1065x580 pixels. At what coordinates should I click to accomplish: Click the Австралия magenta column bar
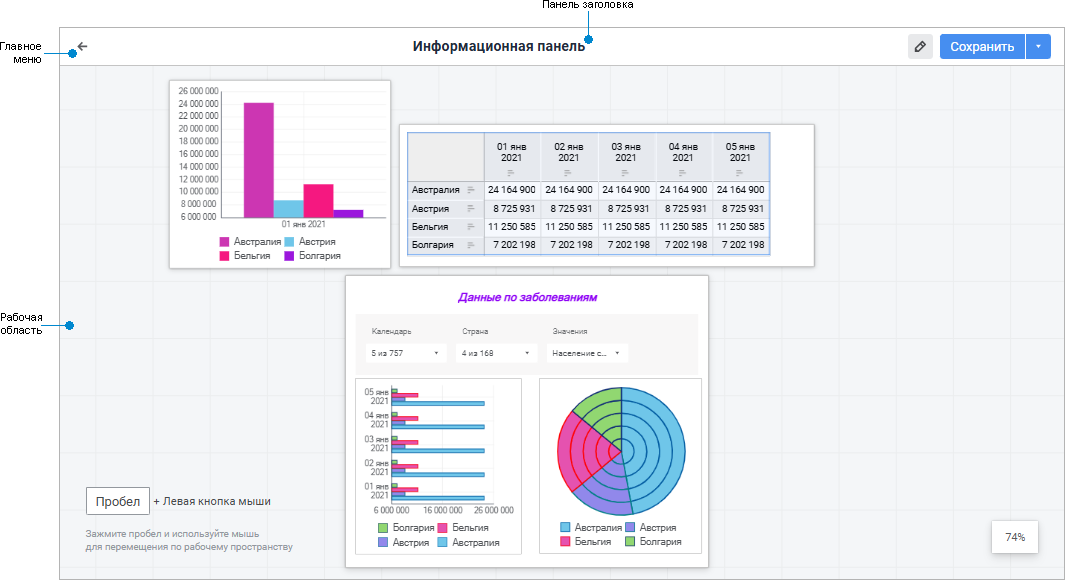click(259, 160)
